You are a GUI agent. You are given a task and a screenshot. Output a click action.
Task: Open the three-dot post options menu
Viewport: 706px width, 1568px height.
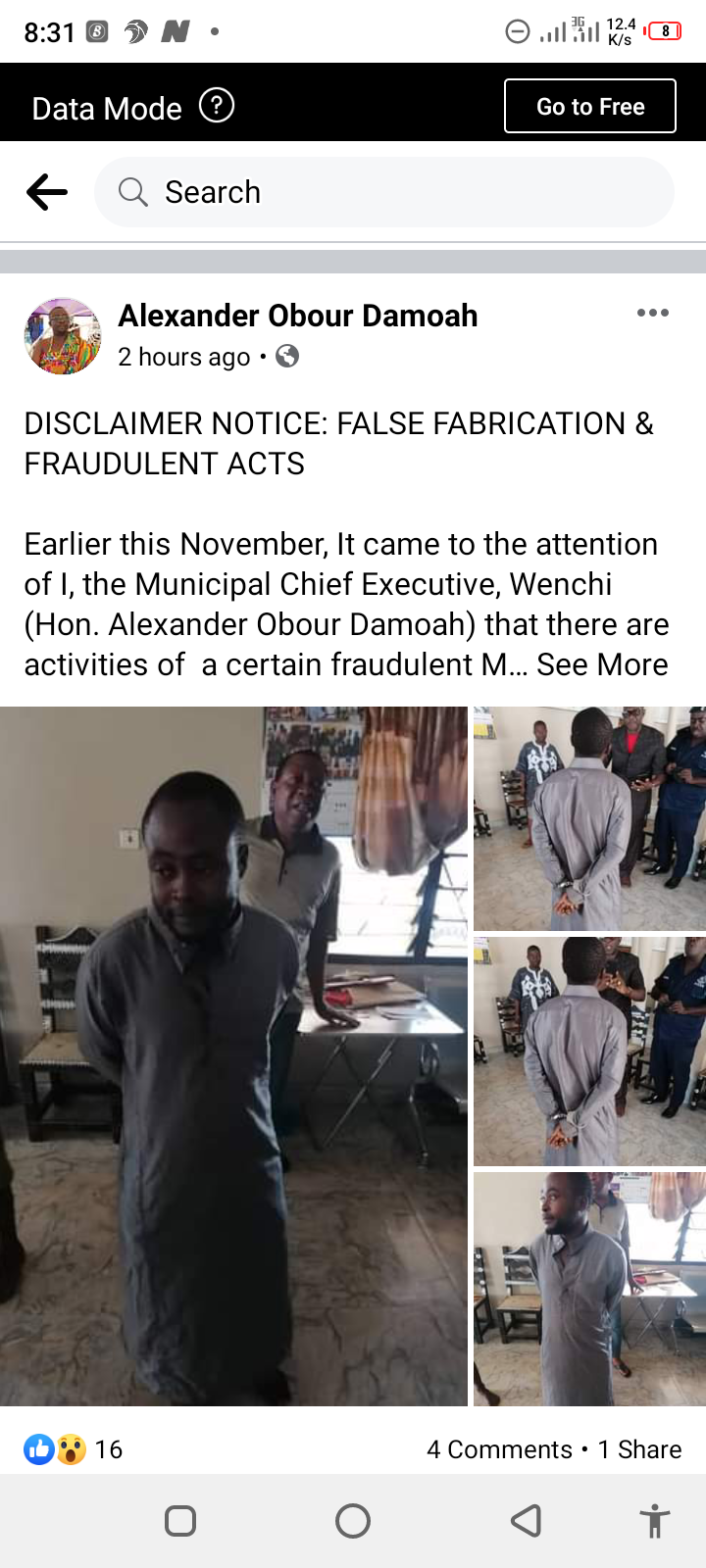(x=652, y=313)
